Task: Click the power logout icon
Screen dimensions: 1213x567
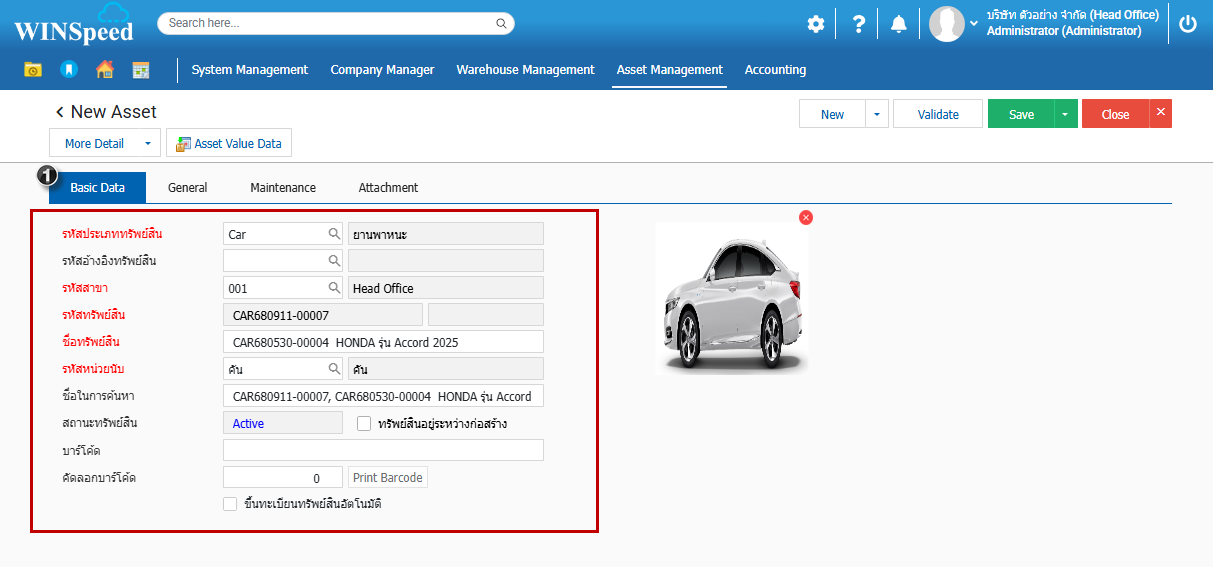Action: (x=1187, y=24)
